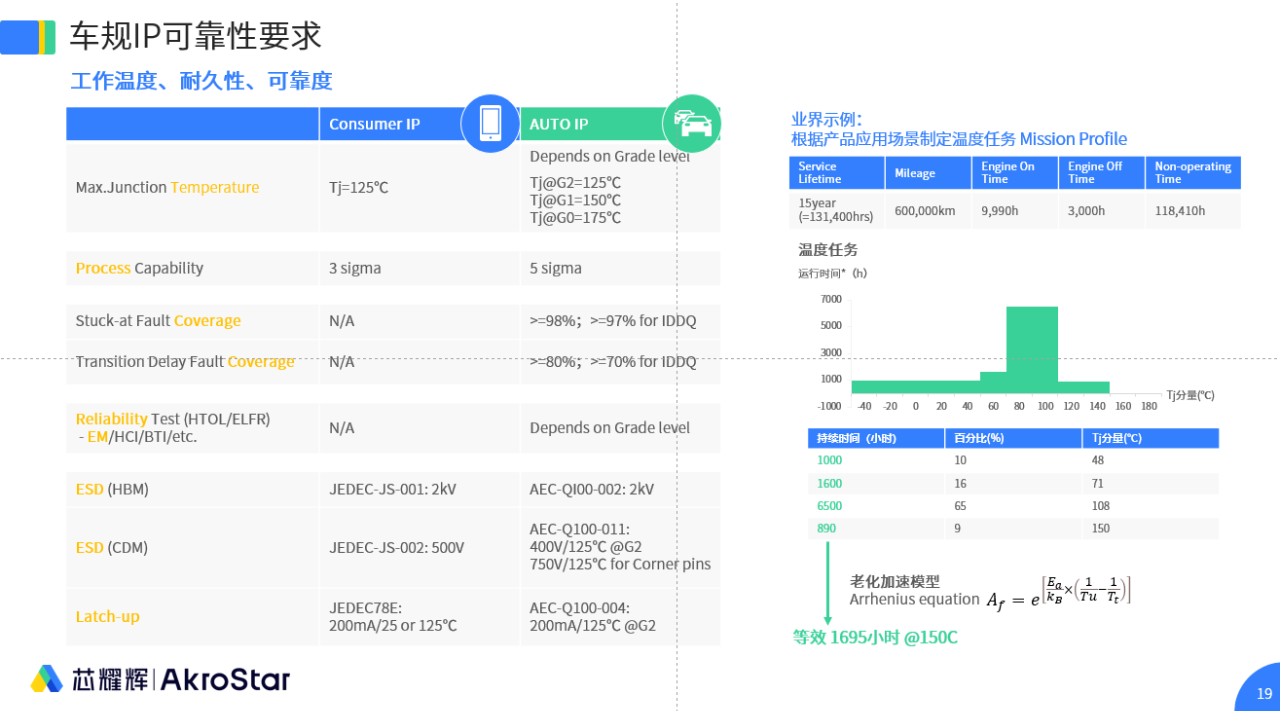
Task: Click the phone icon above Consumer IP column
Action: (490, 123)
